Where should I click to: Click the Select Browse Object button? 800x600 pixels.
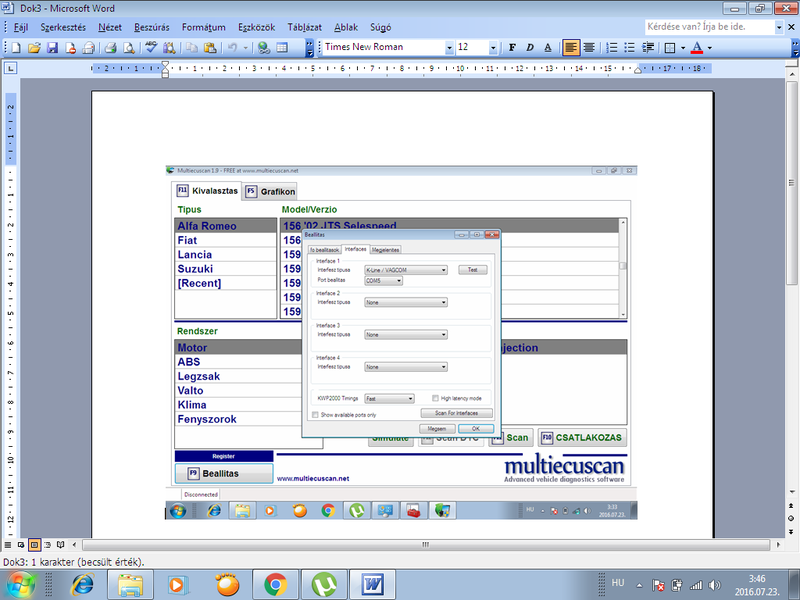791,518
